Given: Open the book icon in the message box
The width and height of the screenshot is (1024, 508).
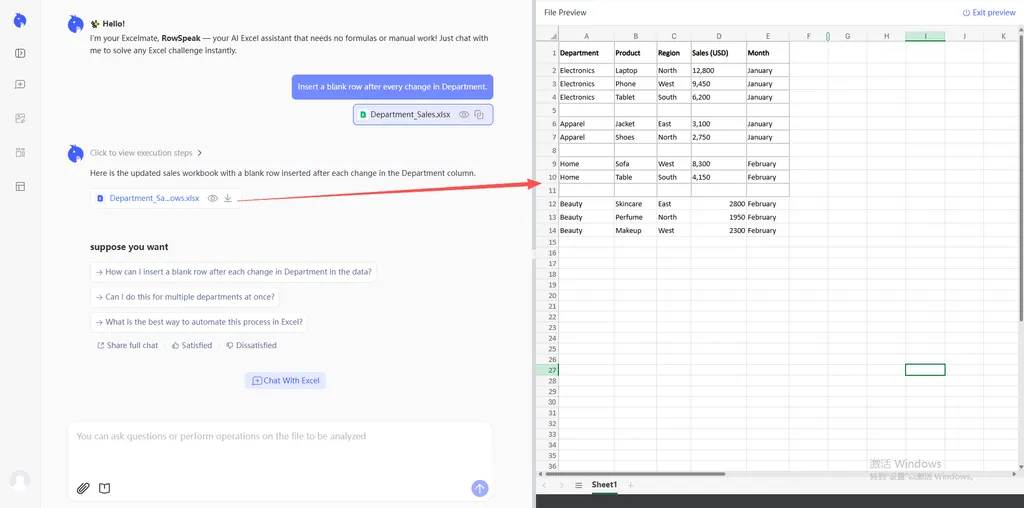Looking at the screenshot, I should [x=105, y=488].
